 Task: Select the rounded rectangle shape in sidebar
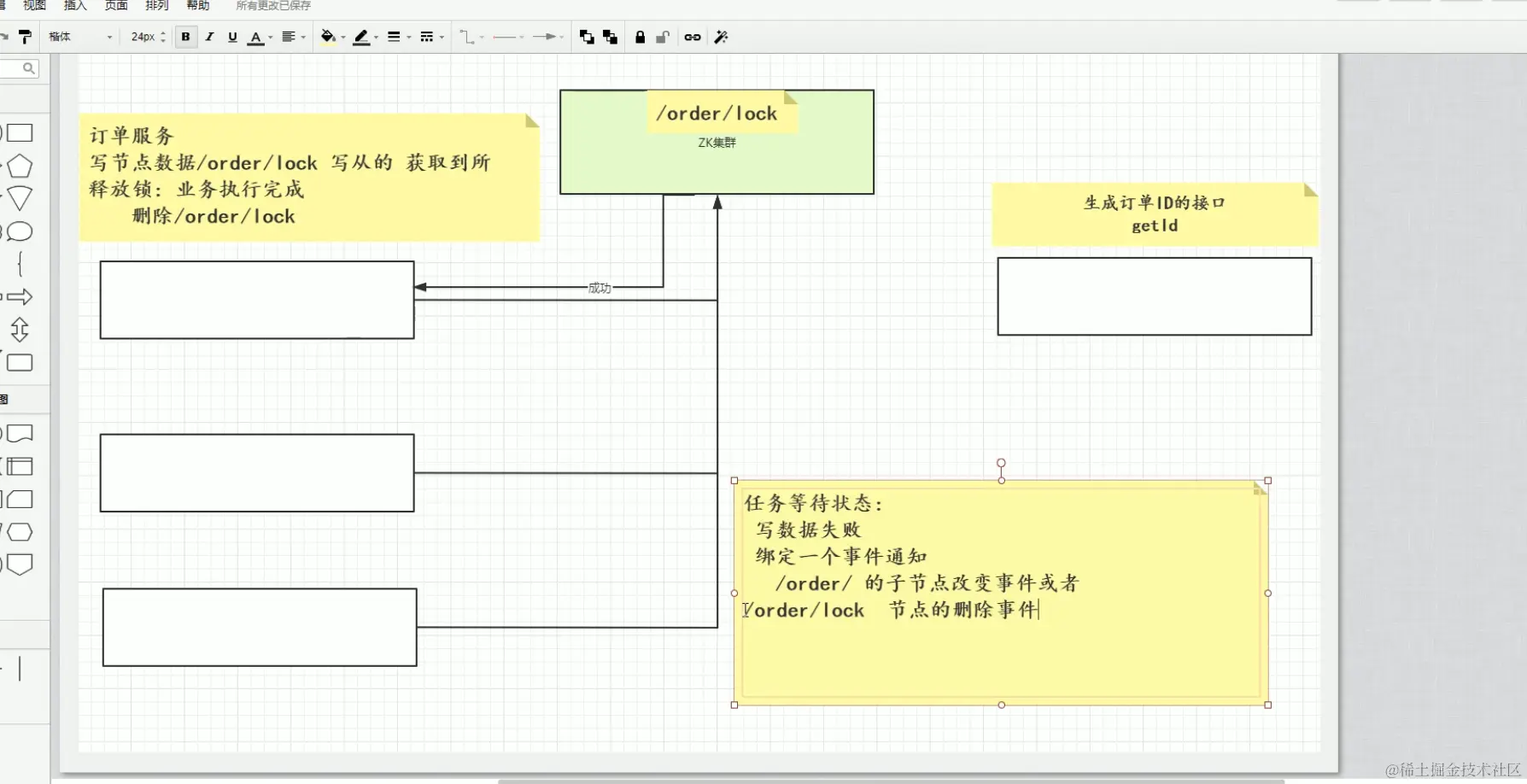[x=20, y=362]
